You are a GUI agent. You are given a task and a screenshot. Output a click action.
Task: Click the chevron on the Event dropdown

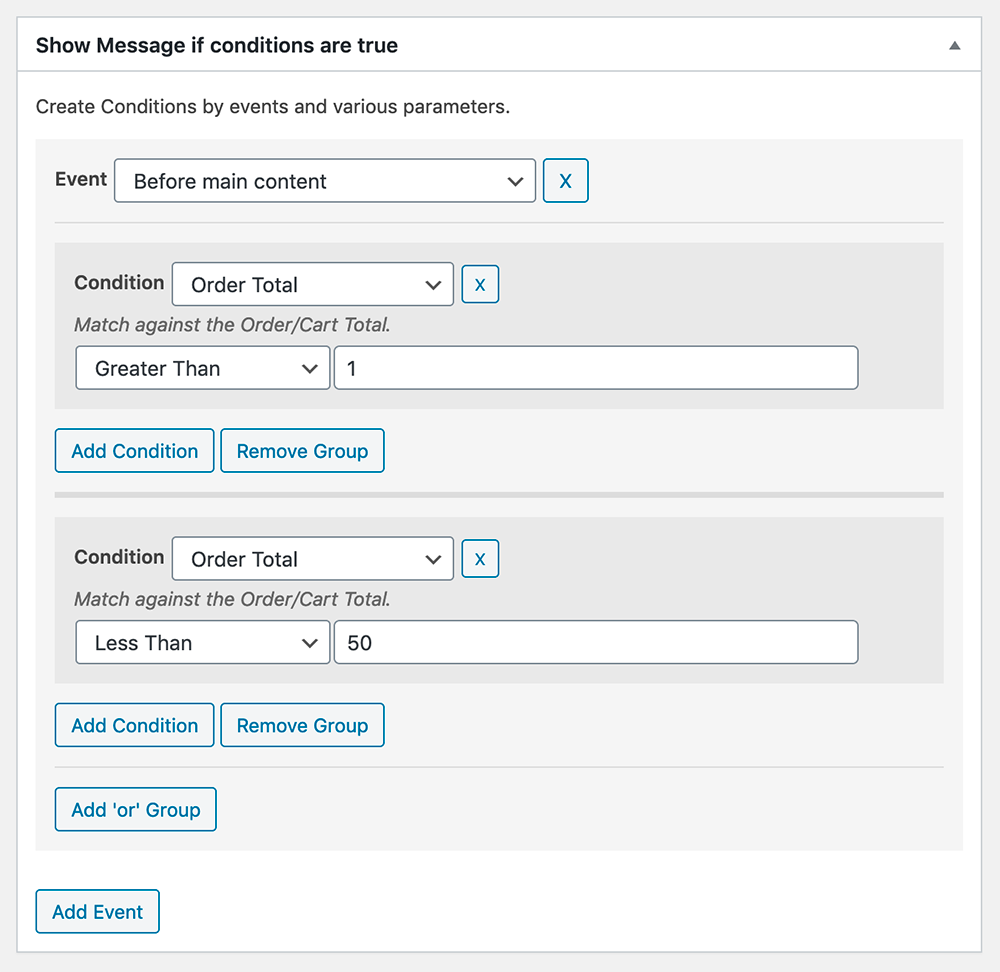click(x=516, y=181)
